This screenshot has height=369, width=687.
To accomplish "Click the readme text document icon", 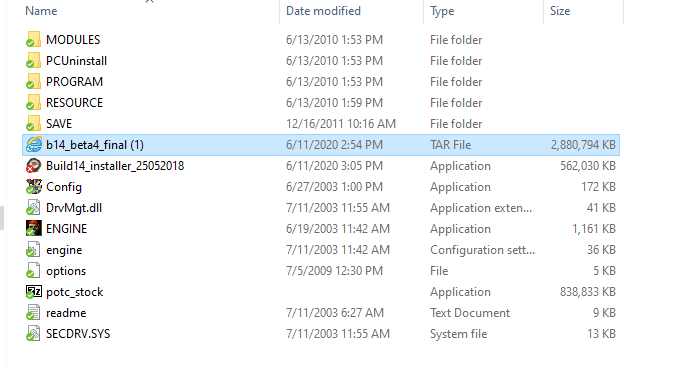I will pyautogui.click(x=33, y=313).
